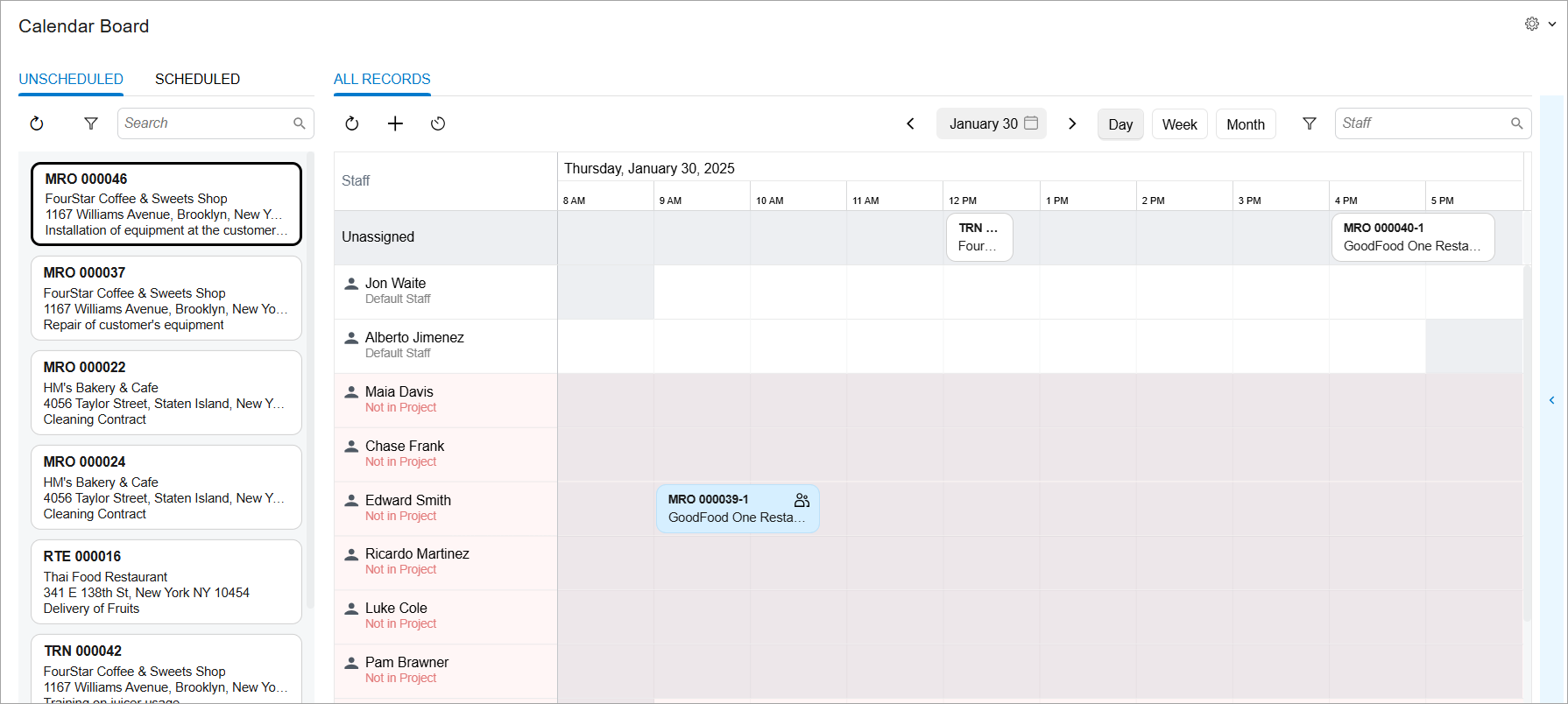Screen dimensions: 1568x704
Task: Click the add new appointment plus icon
Action: (x=395, y=123)
